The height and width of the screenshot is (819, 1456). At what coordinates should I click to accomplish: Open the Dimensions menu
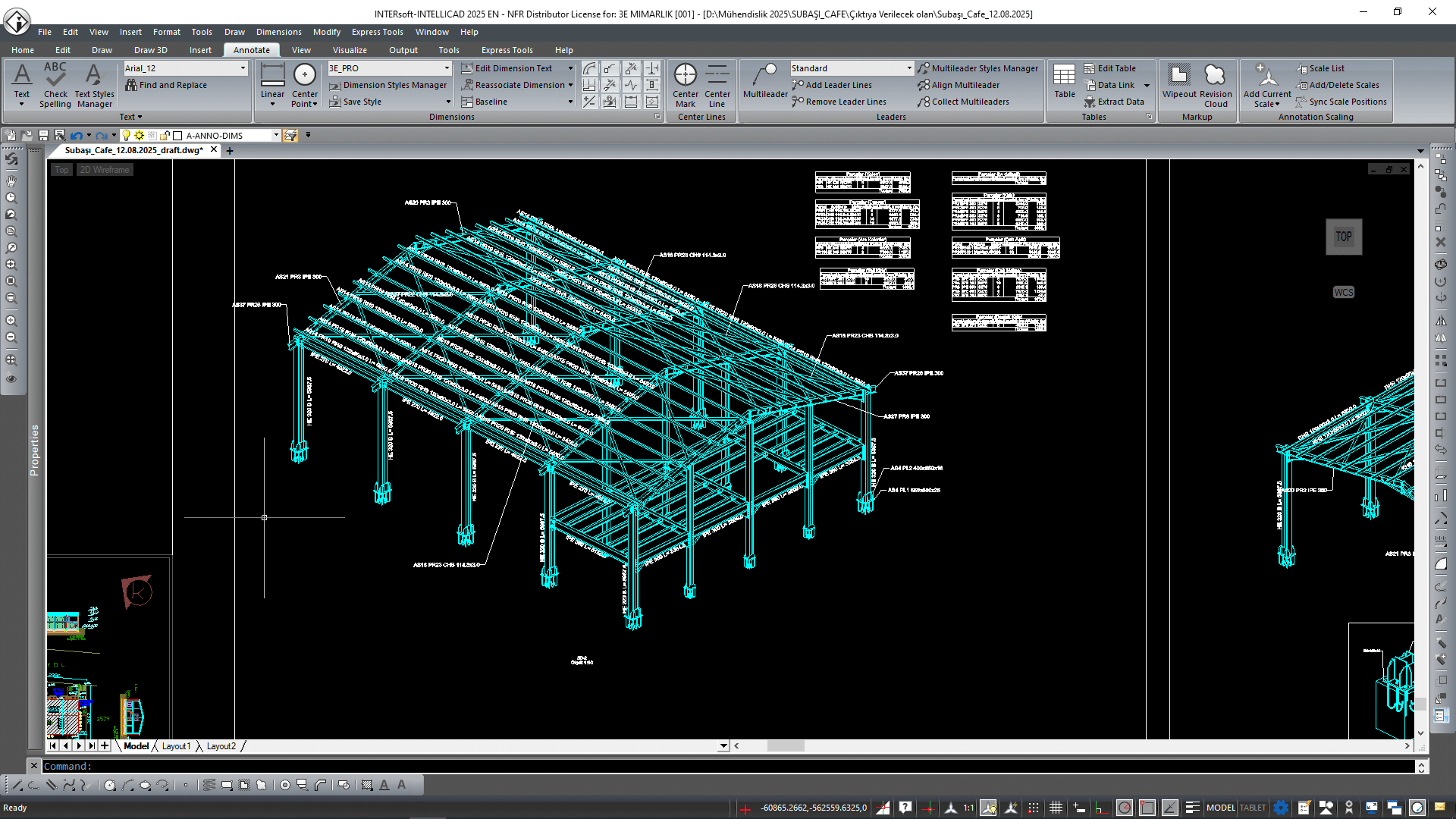pyautogui.click(x=278, y=32)
